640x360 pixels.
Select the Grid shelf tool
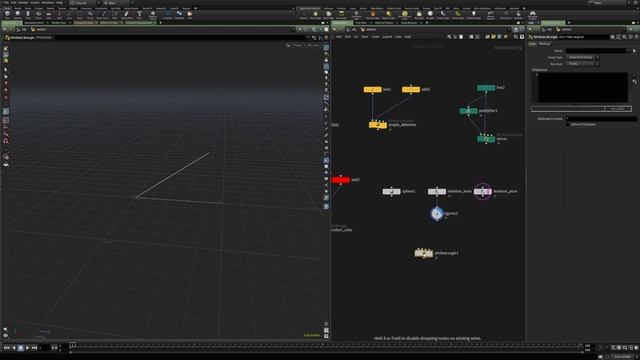49,15
